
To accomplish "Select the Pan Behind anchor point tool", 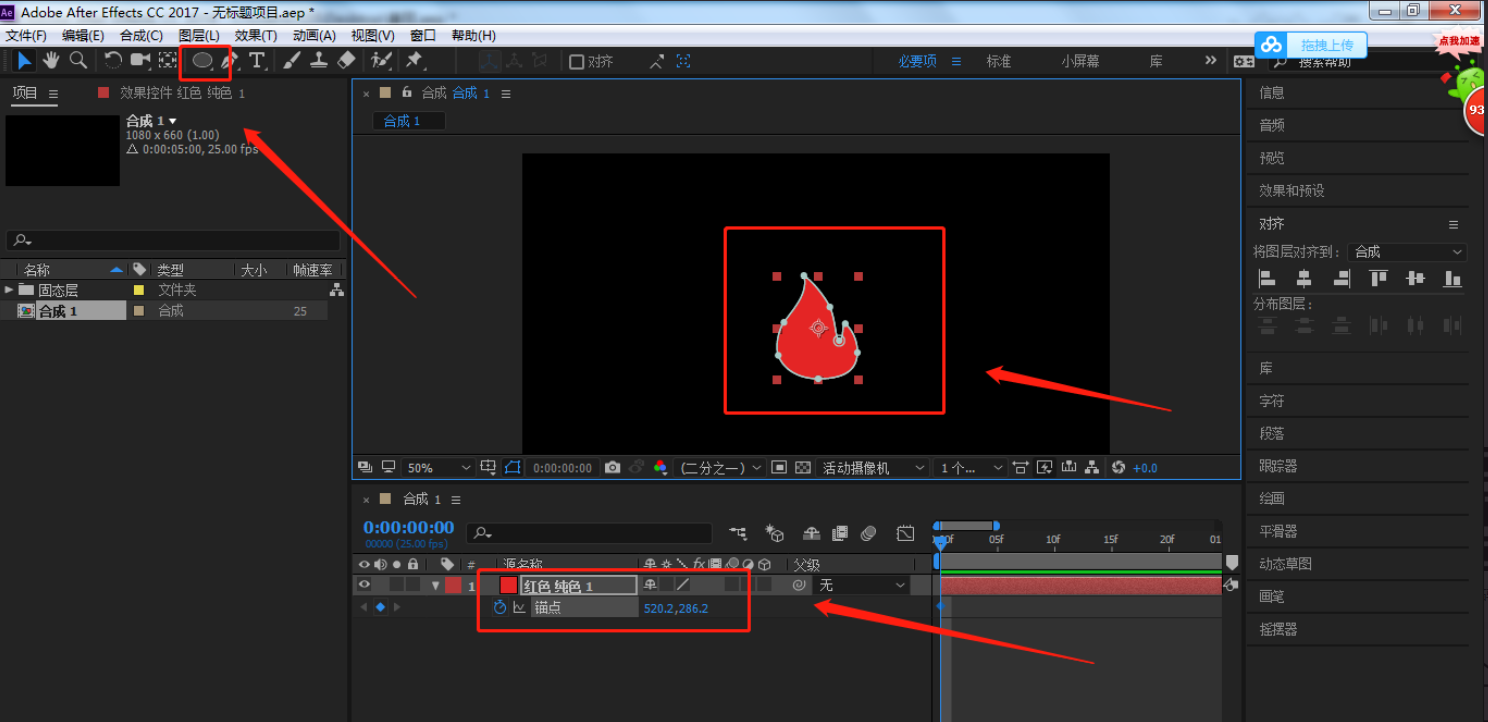I will pos(167,61).
